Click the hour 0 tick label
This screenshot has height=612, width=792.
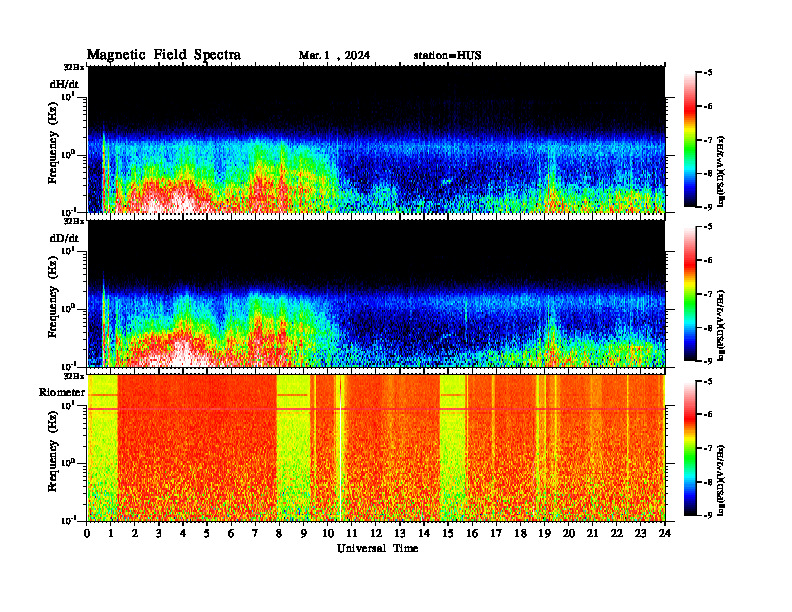coord(87,534)
